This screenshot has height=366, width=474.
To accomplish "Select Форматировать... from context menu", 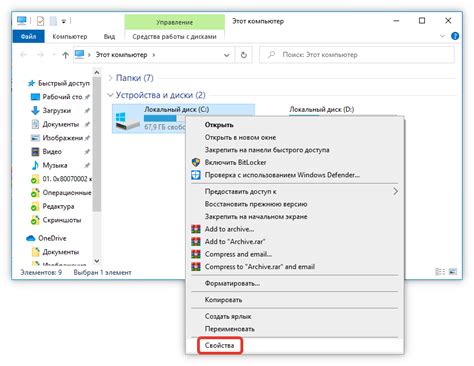I will 232,284.
